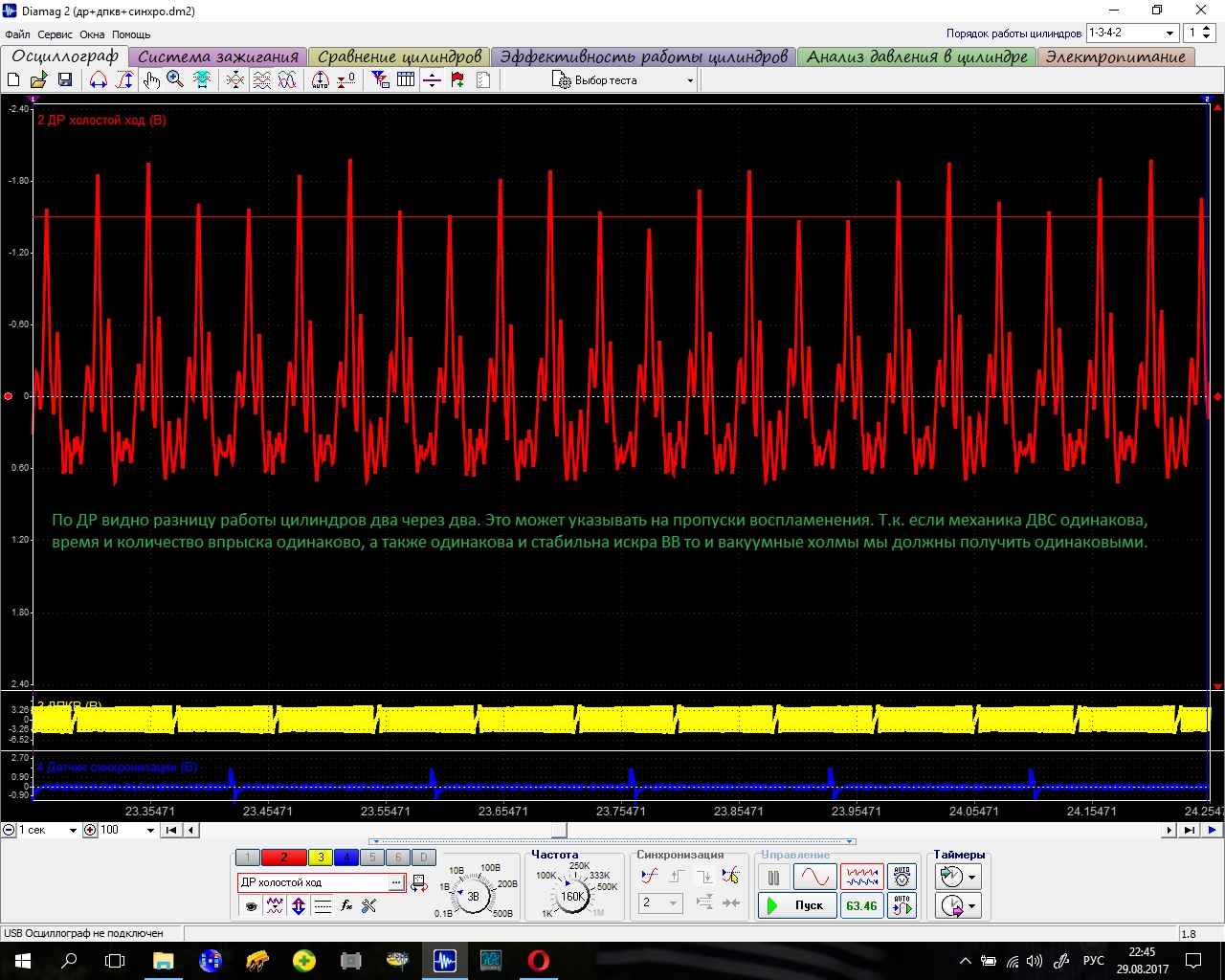
Task: Click the channel waveform filter icon
Action: (x=276, y=905)
